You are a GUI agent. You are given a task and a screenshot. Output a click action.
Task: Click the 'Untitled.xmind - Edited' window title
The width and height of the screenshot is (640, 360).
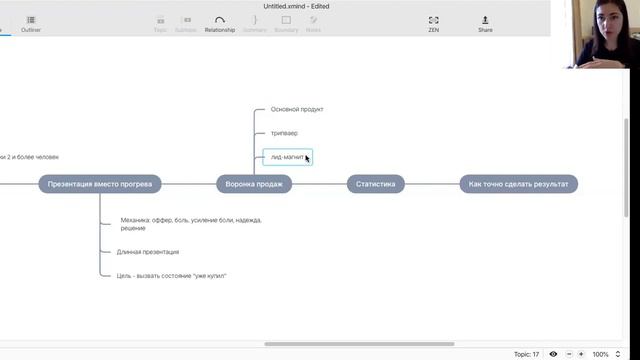[296, 6]
